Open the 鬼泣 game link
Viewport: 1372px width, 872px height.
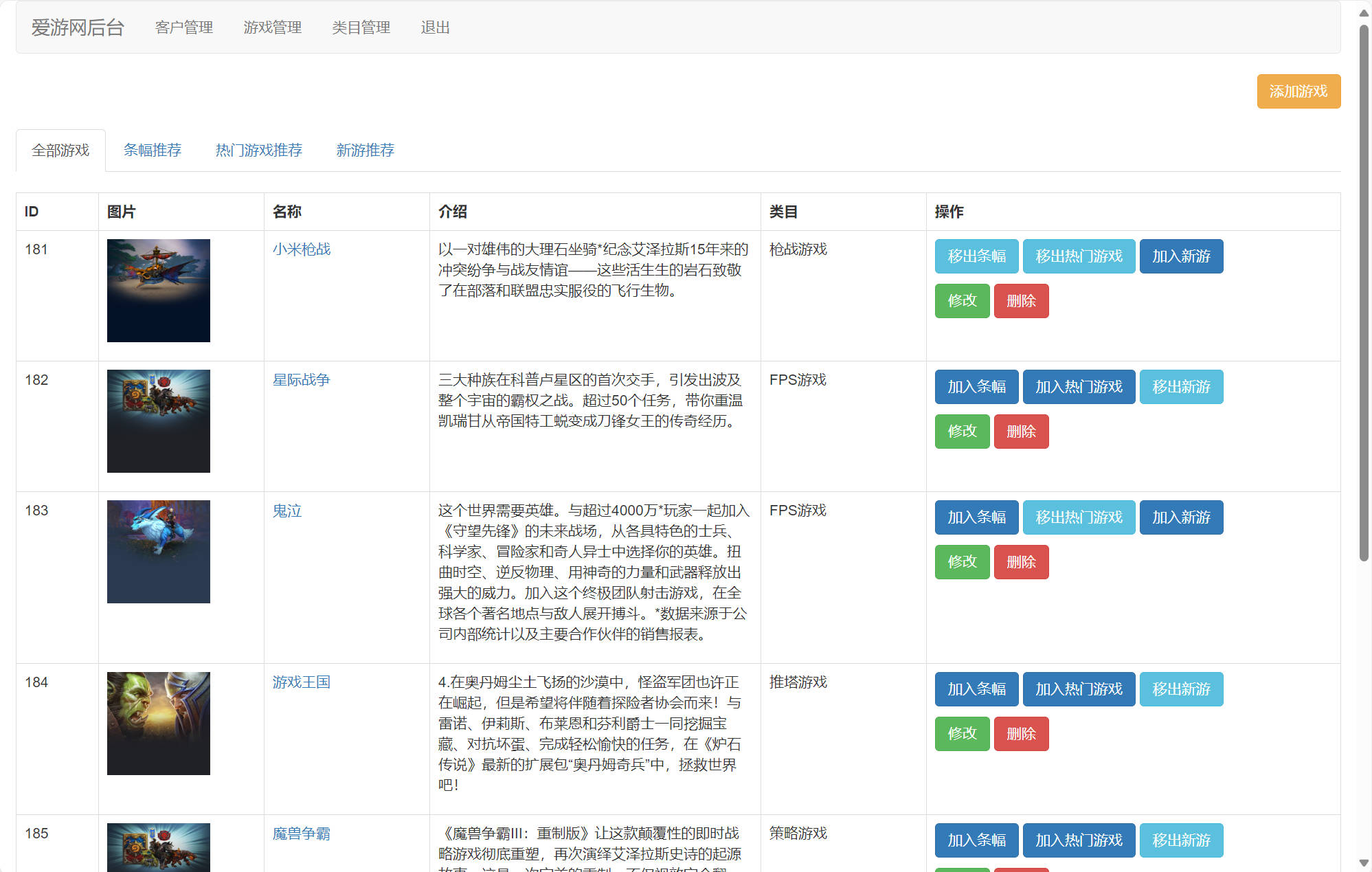point(286,511)
